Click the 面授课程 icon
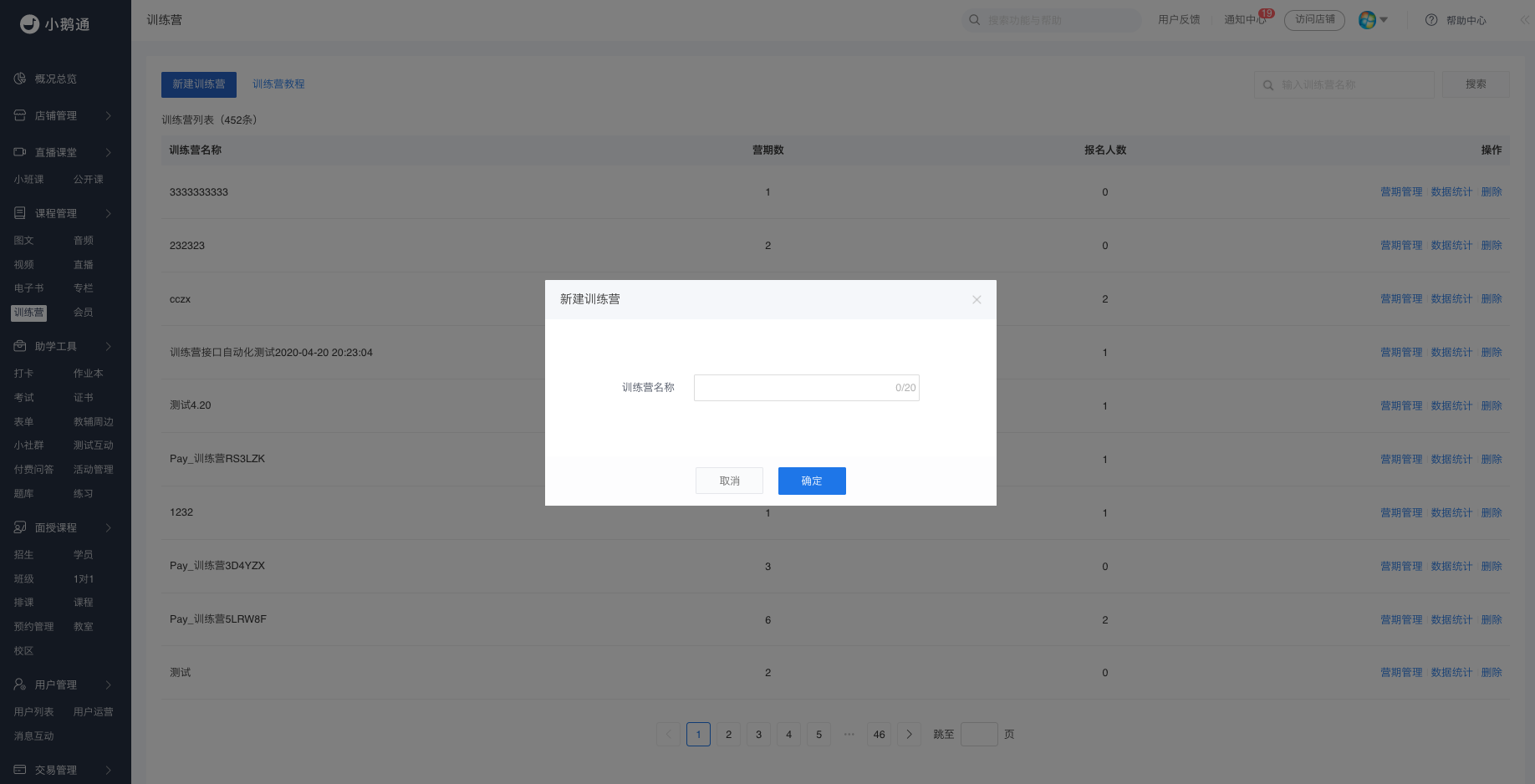This screenshot has width=1535, height=784. click(x=20, y=527)
